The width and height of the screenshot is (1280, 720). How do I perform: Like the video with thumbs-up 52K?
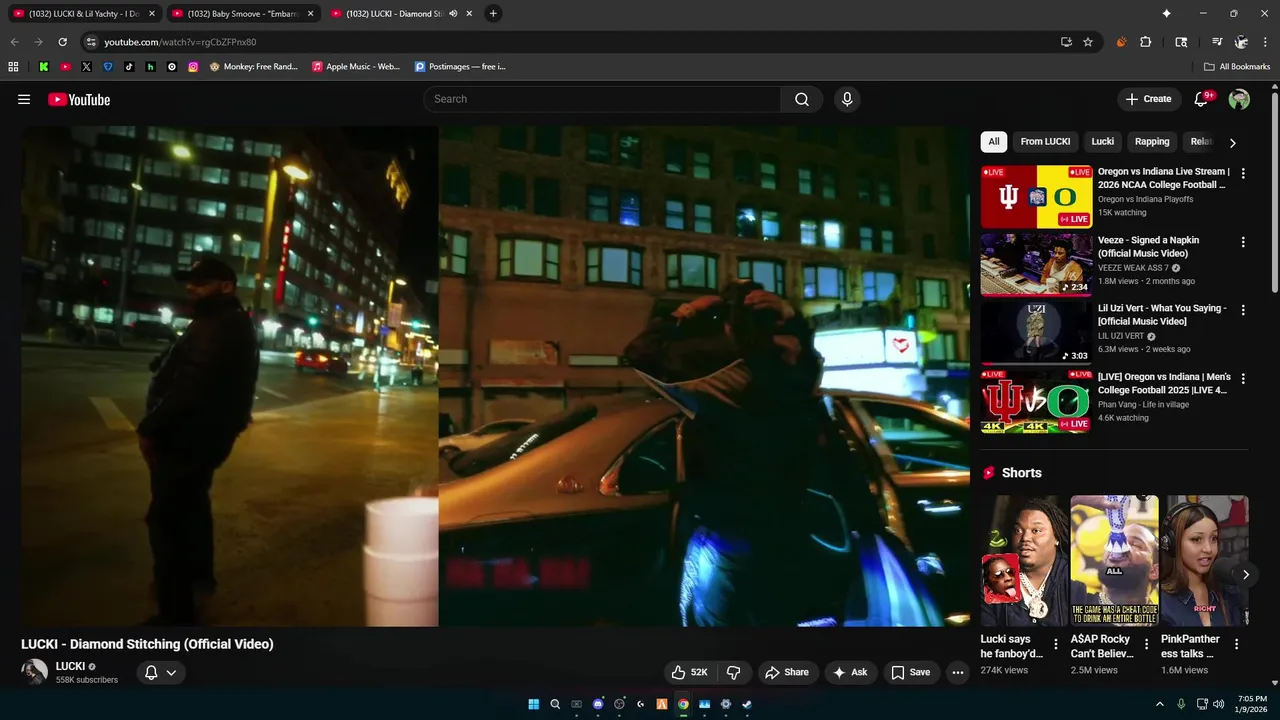tap(689, 672)
